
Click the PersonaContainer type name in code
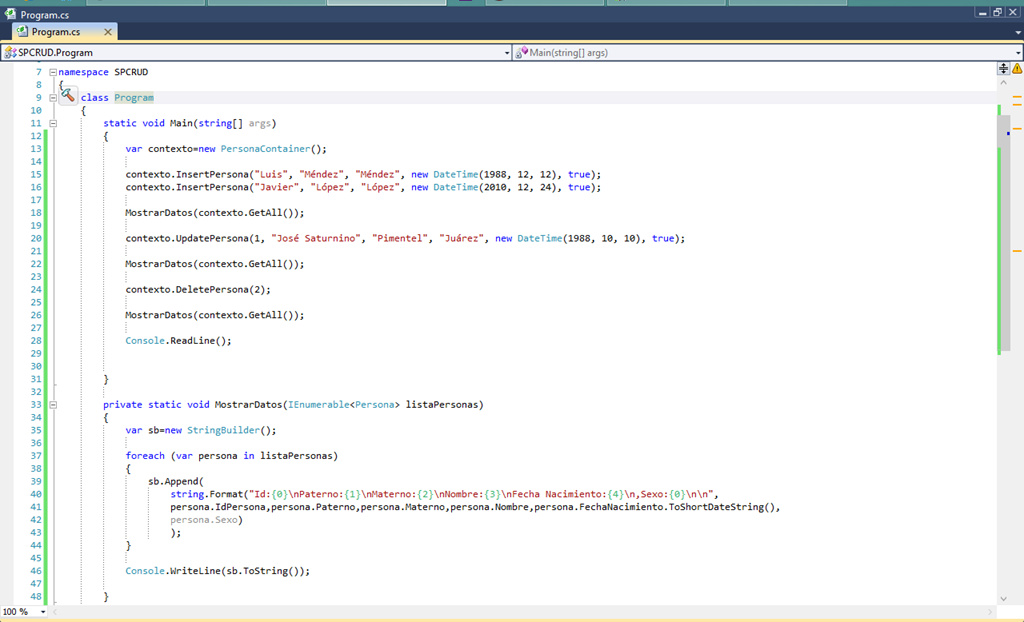265,149
